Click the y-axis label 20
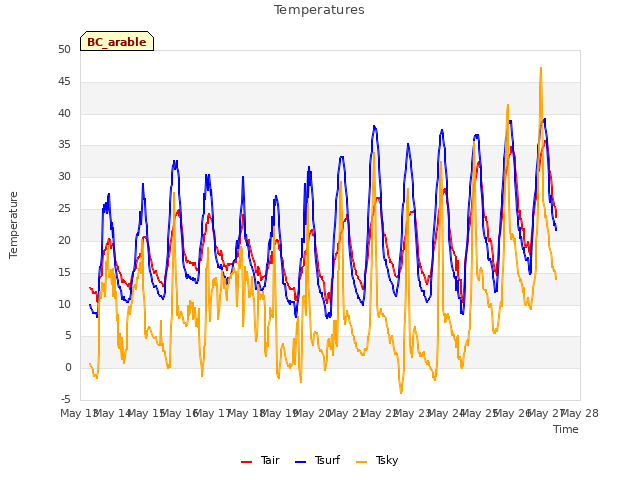640x480 pixels. pos(64,240)
